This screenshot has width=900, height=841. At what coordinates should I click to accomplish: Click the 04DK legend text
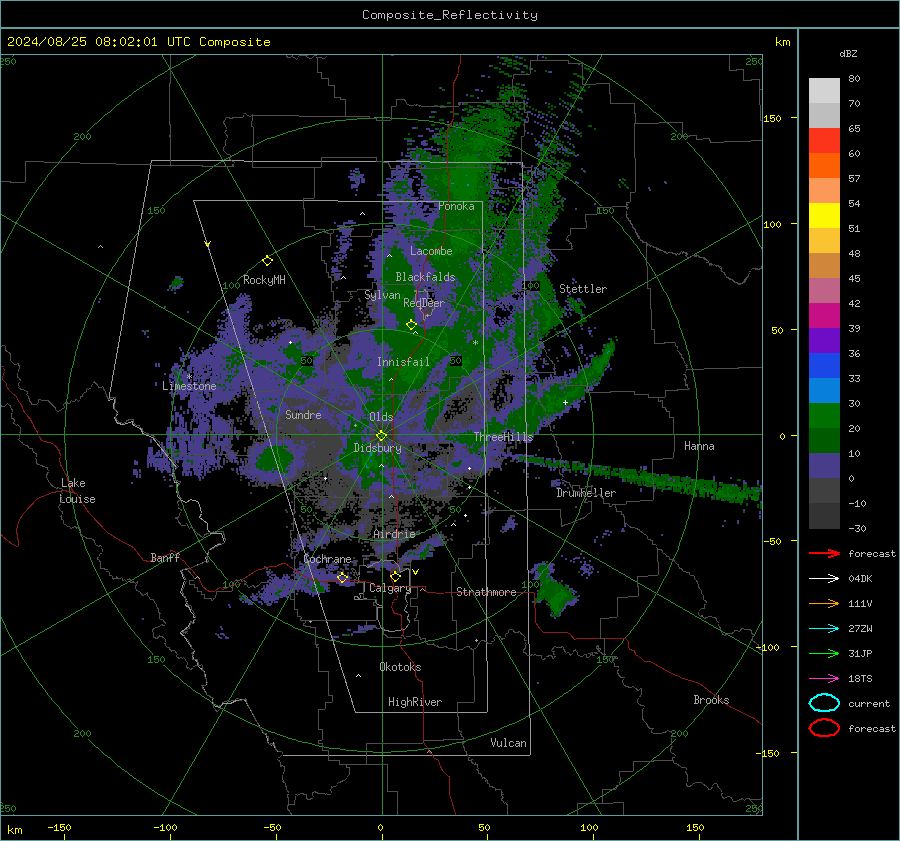(x=860, y=578)
